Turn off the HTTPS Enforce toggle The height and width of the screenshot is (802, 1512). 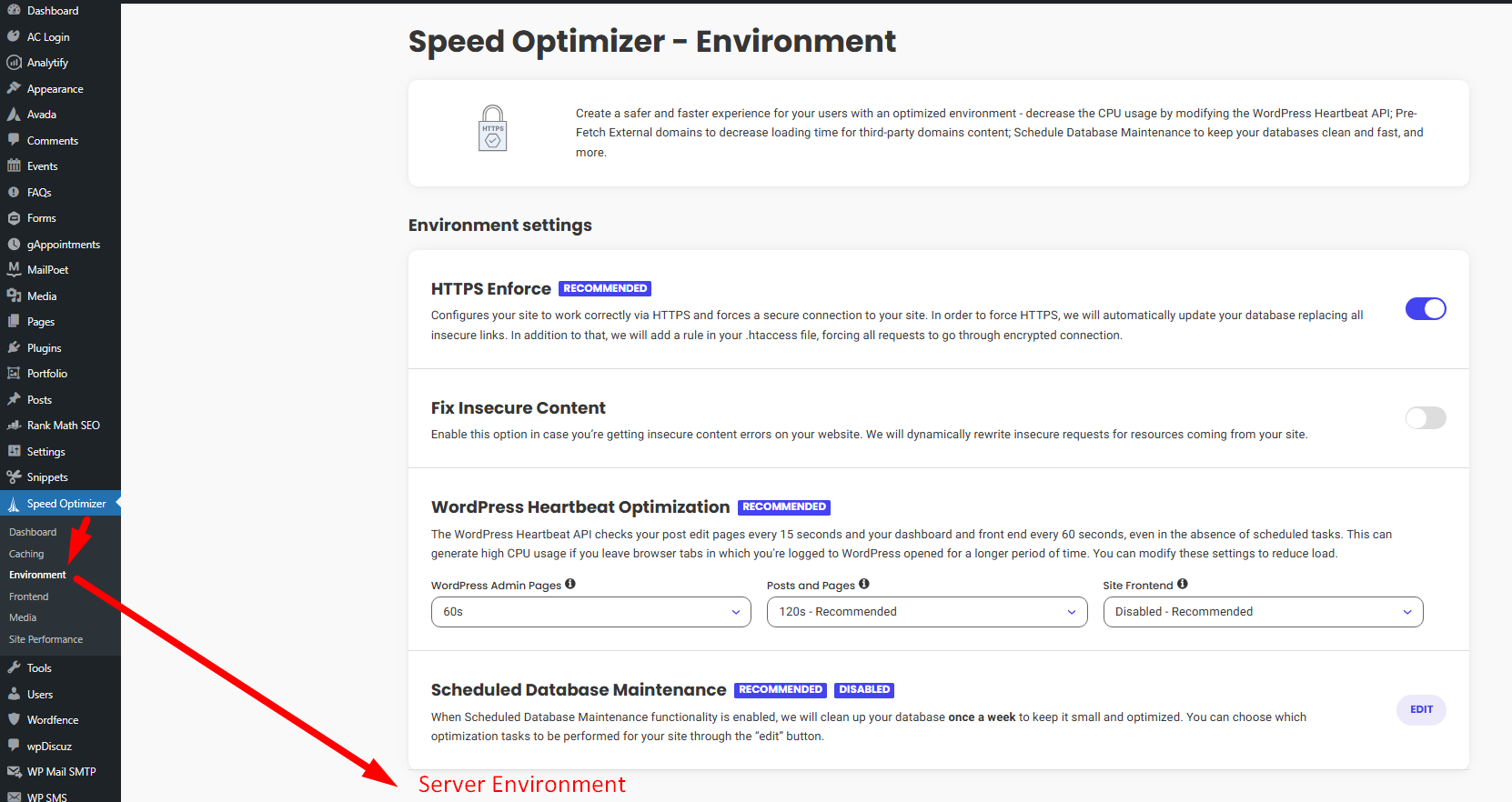point(1426,309)
